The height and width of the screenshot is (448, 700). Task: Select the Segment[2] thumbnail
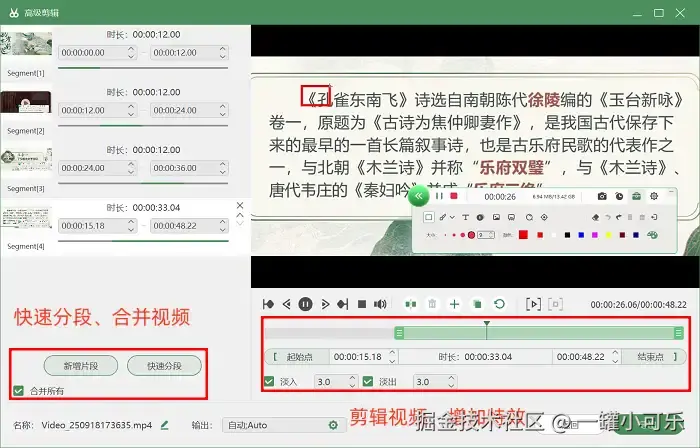click(x=26, y=102)
